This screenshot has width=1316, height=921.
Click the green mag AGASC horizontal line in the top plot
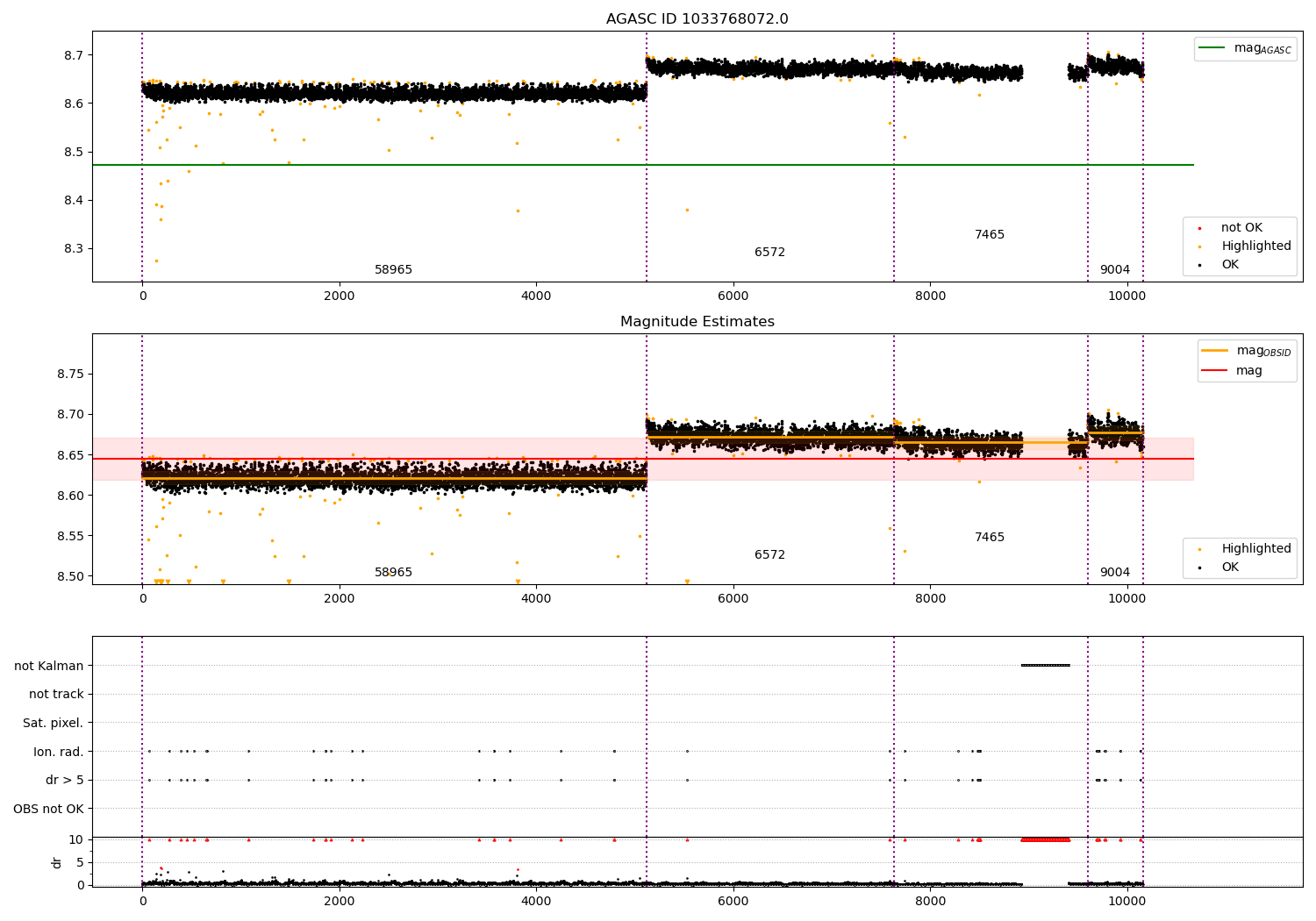[x=642, y=165]
